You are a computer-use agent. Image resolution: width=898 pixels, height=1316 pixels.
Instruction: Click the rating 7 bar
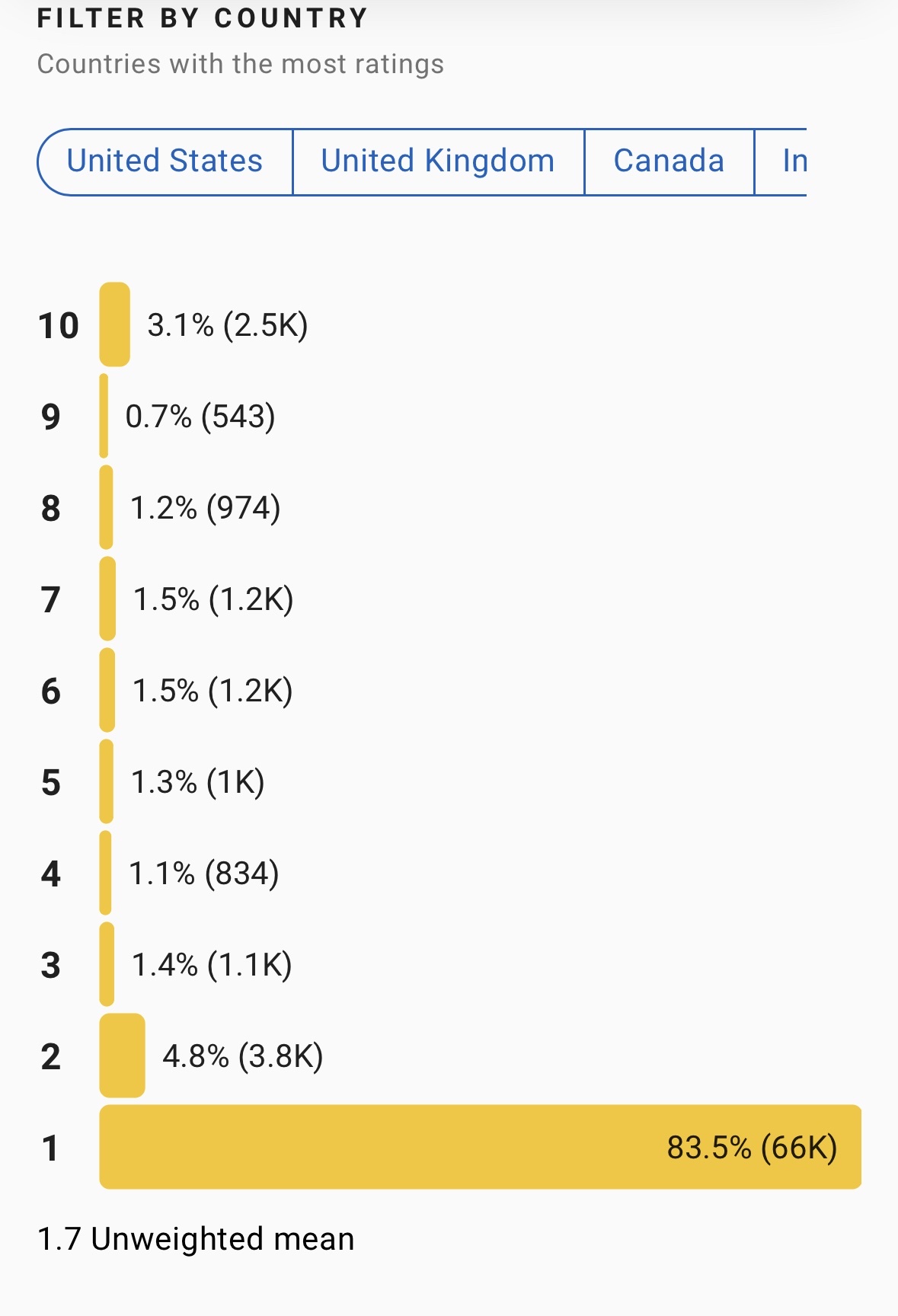107,599
